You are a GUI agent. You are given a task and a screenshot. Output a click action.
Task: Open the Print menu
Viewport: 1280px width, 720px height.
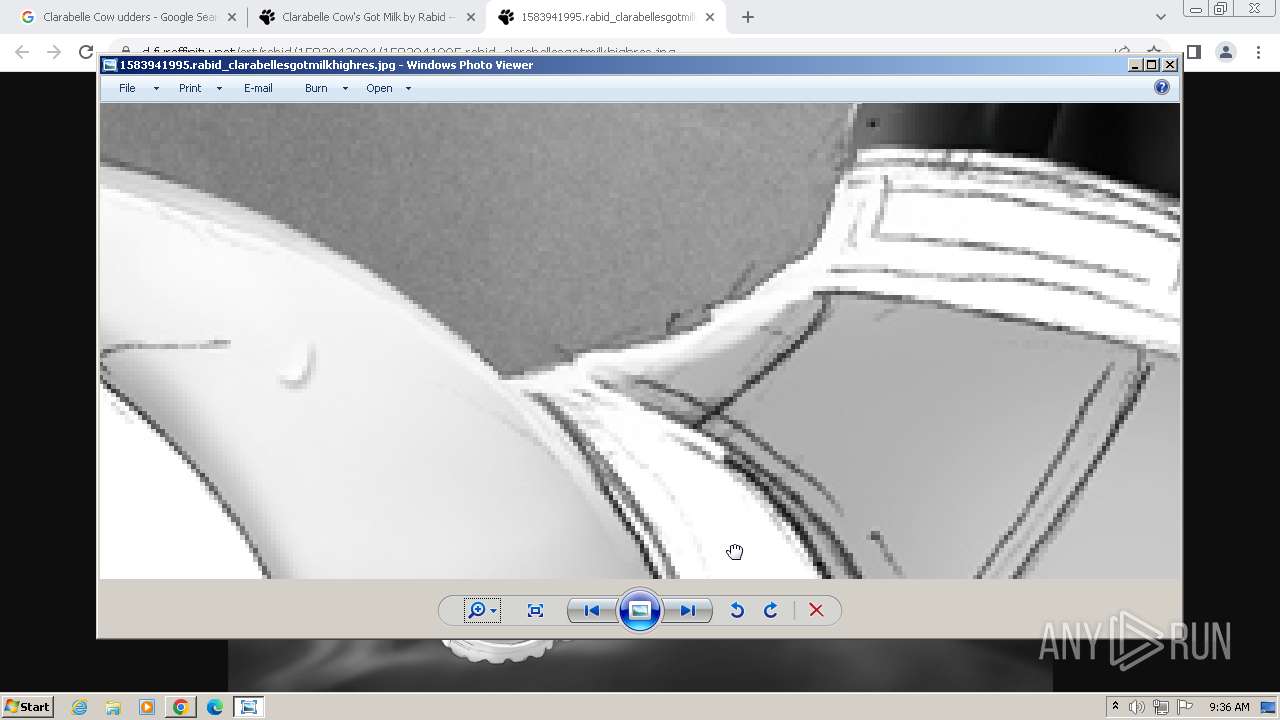[190, 88]
